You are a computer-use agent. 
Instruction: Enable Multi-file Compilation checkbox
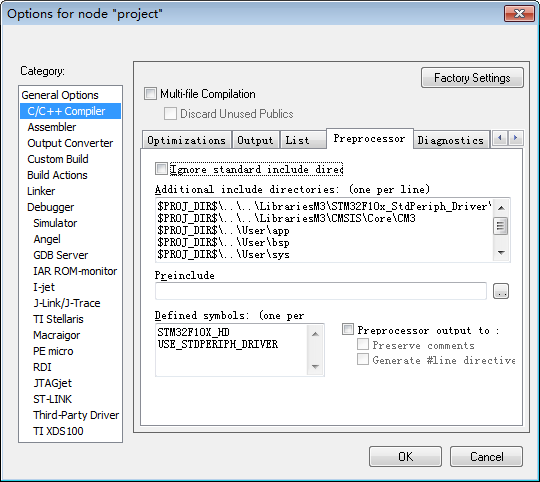click(150, 94)
